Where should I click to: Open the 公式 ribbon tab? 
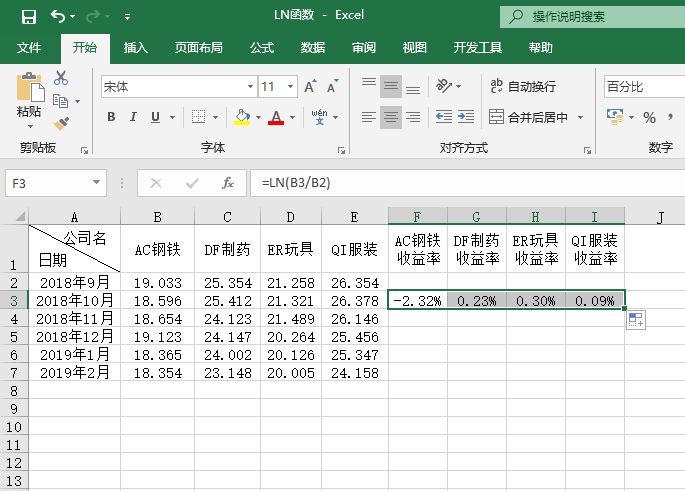[262, 47]
